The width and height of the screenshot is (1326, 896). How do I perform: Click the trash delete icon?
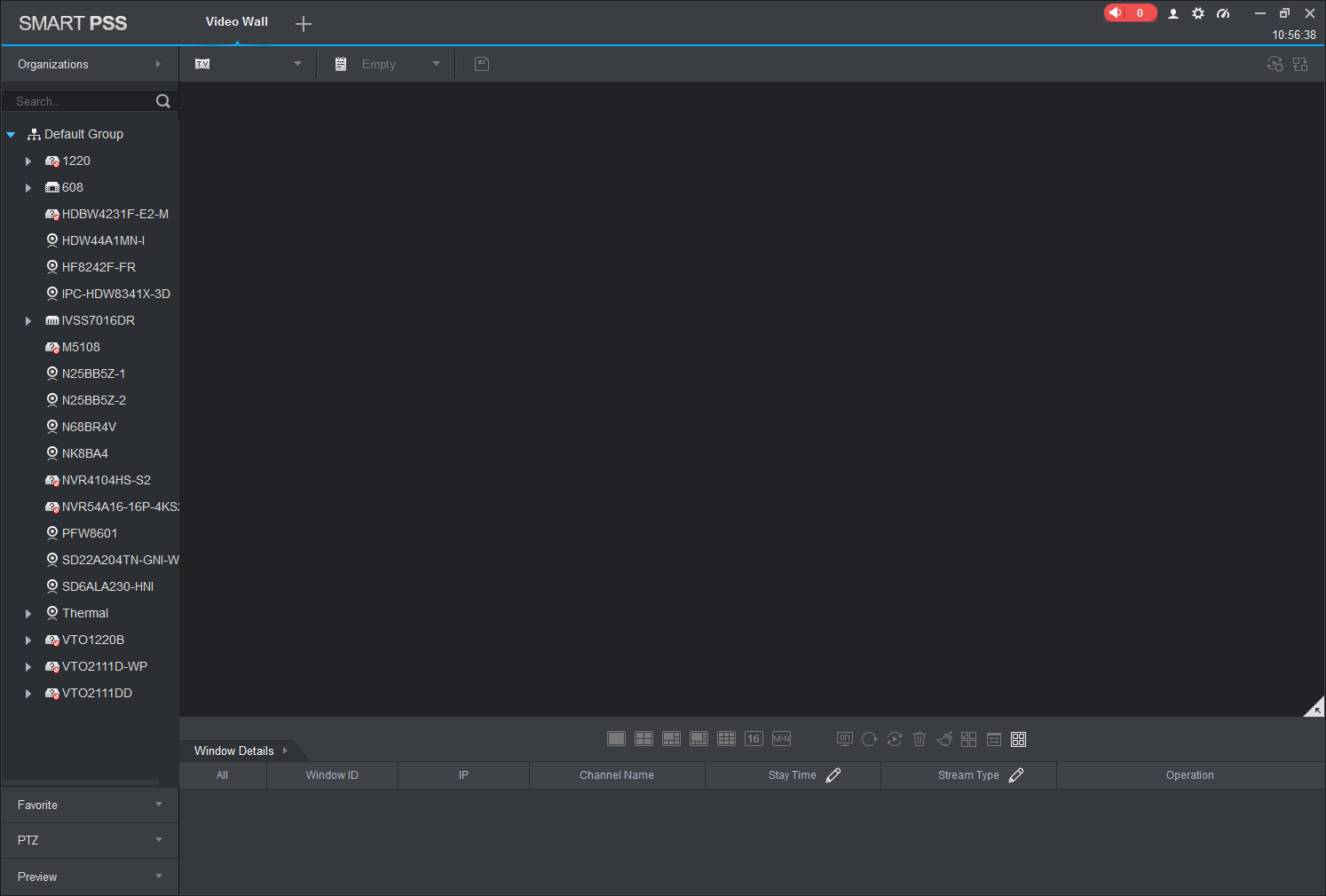pyautogui.click(x=920, y=739)
